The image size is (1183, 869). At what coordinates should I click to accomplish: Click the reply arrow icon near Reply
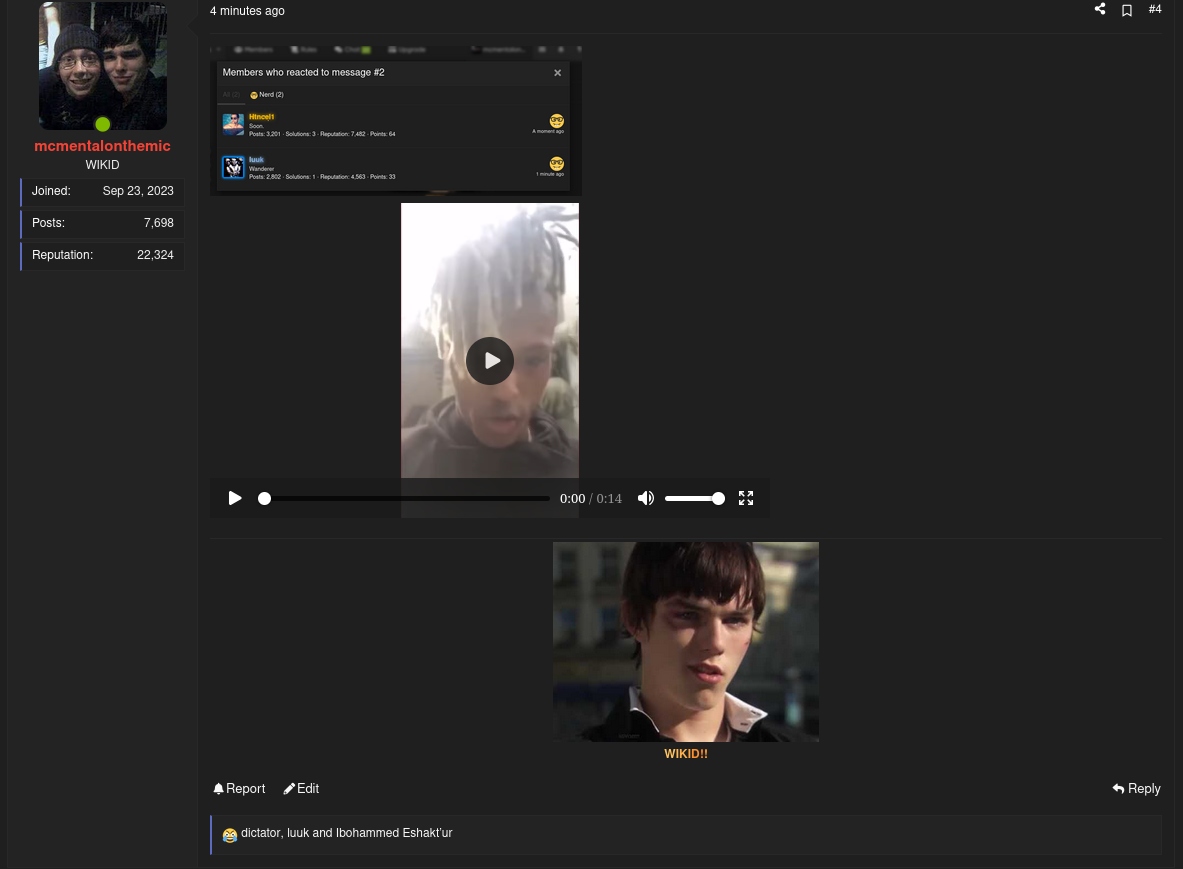[x=1117, y=789]
